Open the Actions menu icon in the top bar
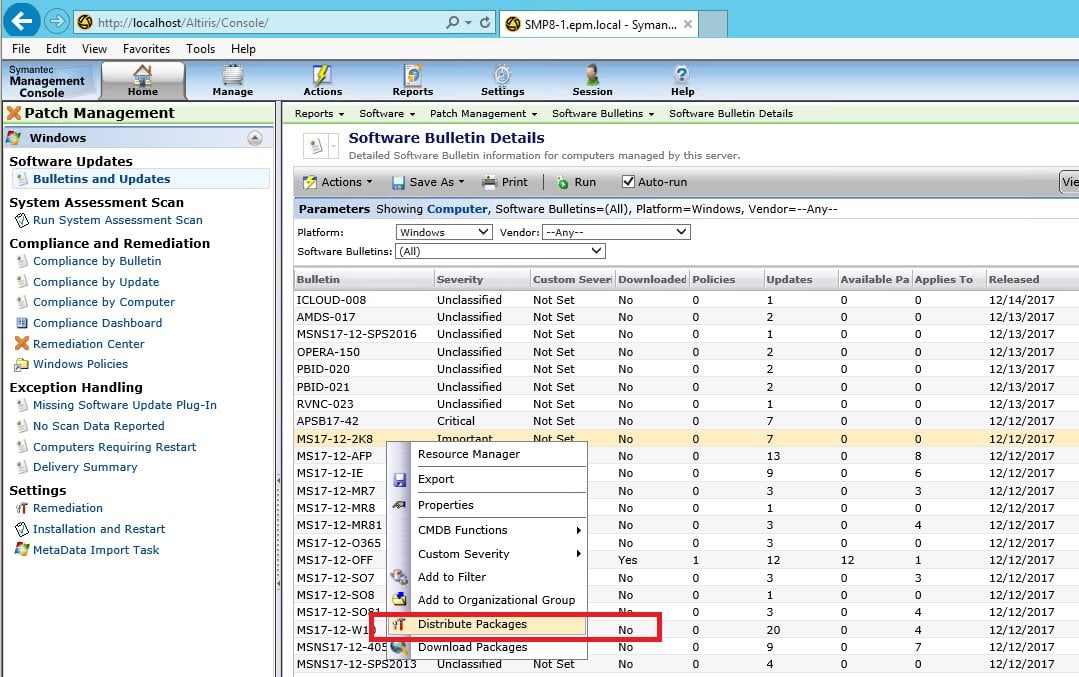1079x677 pixels. pyautogui.click(x=322, y=75)
